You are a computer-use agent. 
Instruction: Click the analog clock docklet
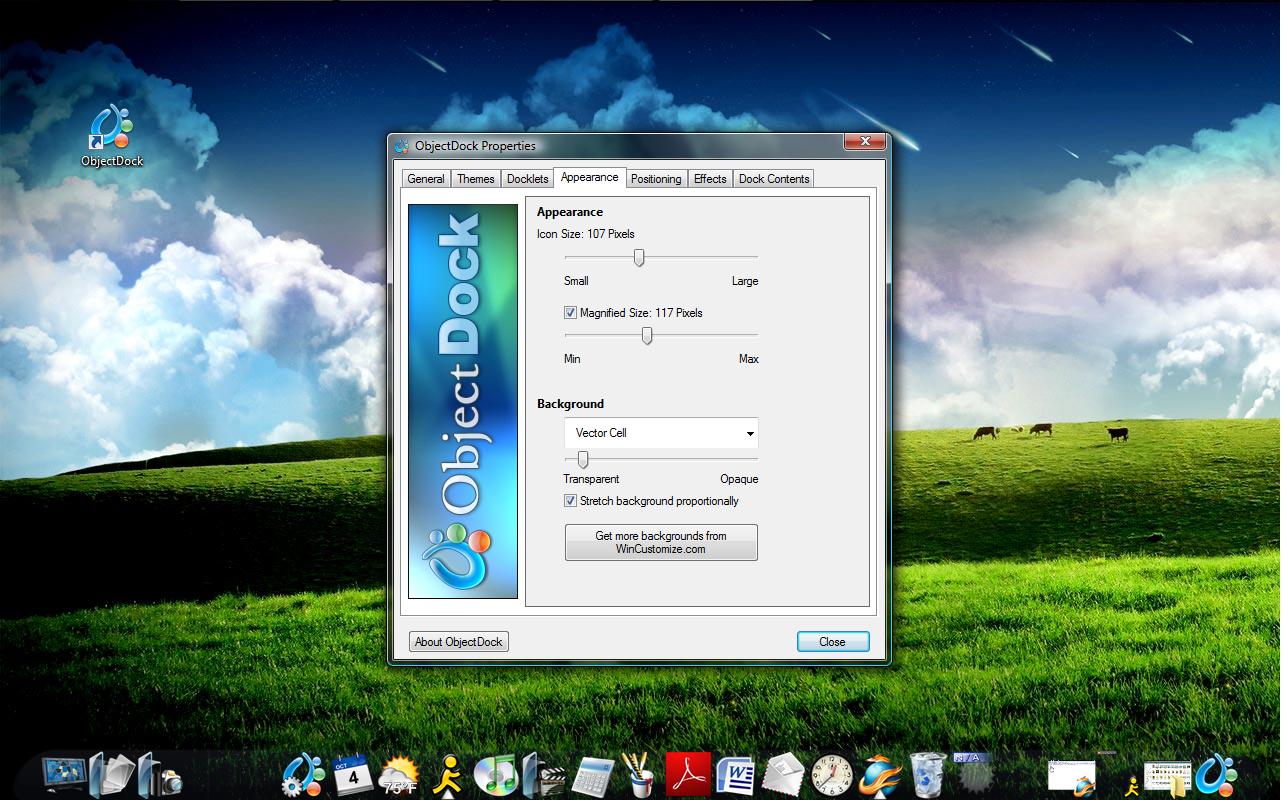pos(832,775)
